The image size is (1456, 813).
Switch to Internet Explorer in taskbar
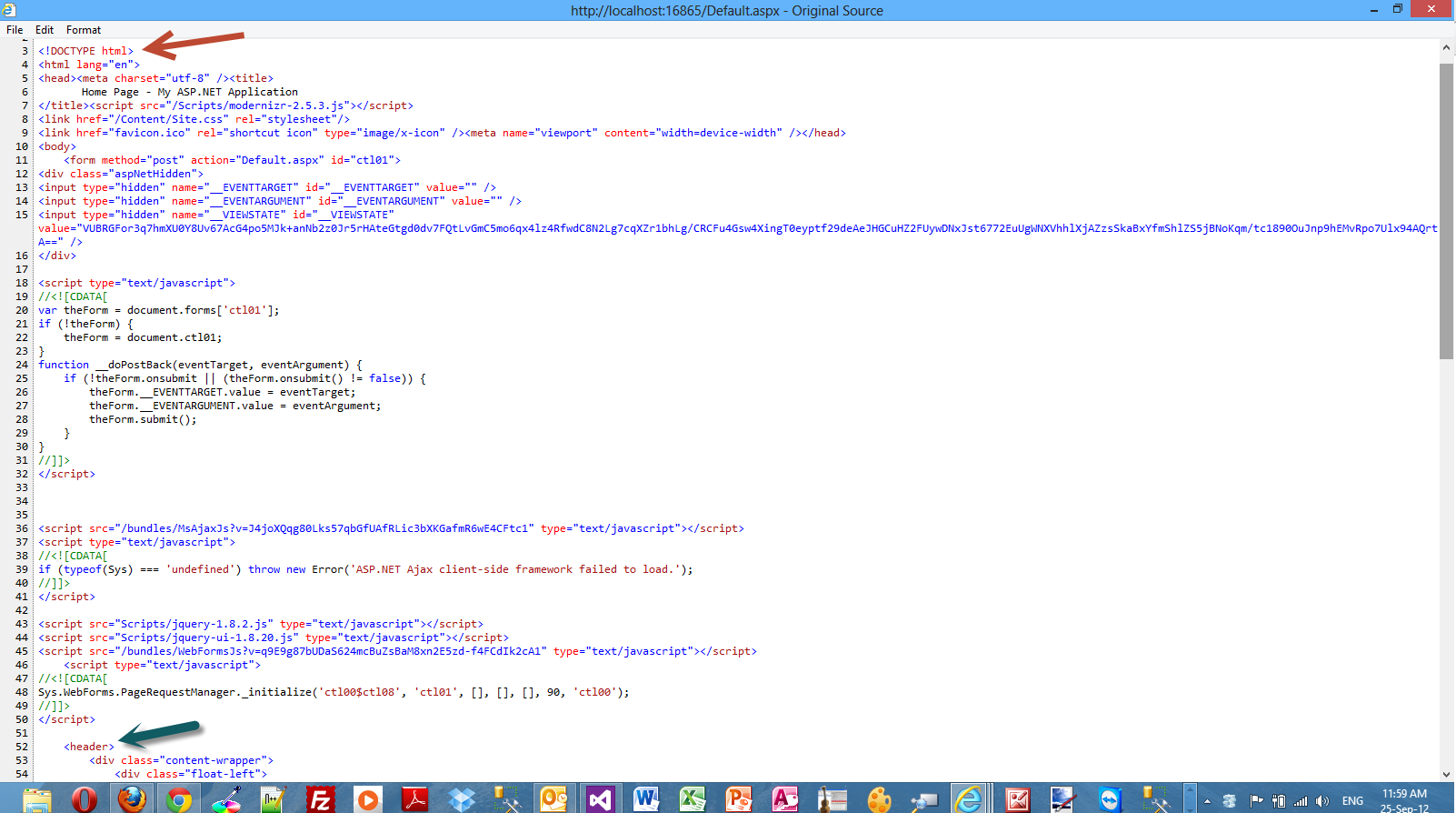pyautogui.click(x=969, y=799)
